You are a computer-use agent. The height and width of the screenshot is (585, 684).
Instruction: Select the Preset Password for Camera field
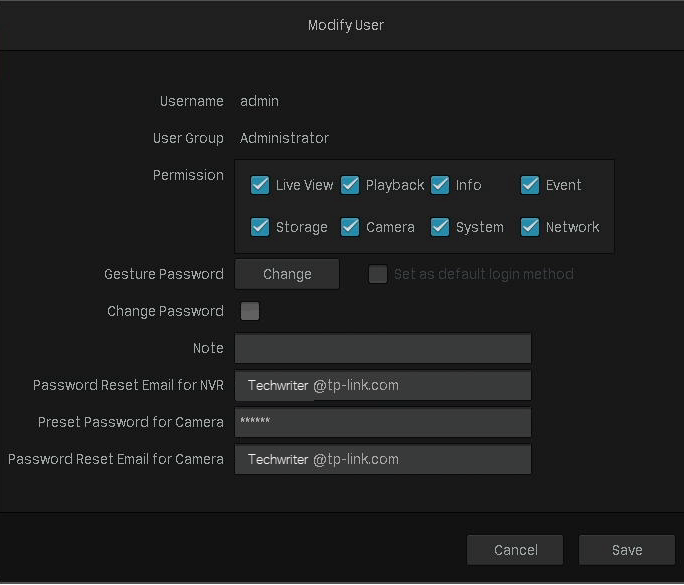pos(383,422)
